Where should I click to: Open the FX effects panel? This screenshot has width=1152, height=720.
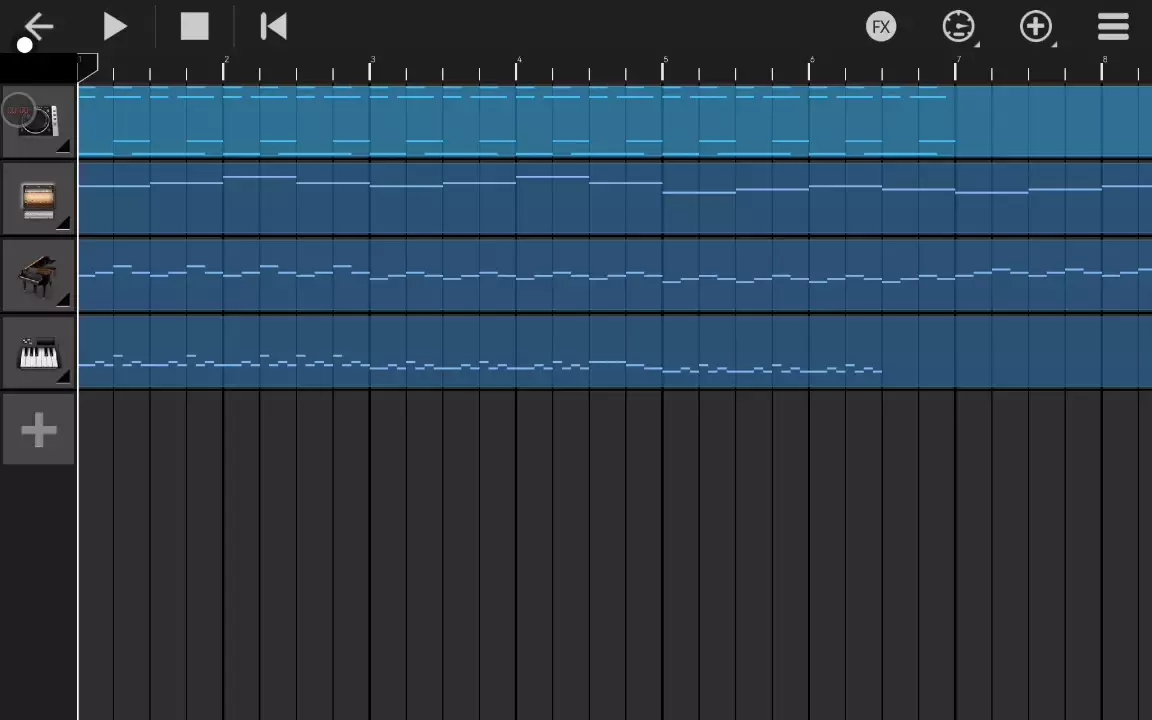tap(880, 27)
